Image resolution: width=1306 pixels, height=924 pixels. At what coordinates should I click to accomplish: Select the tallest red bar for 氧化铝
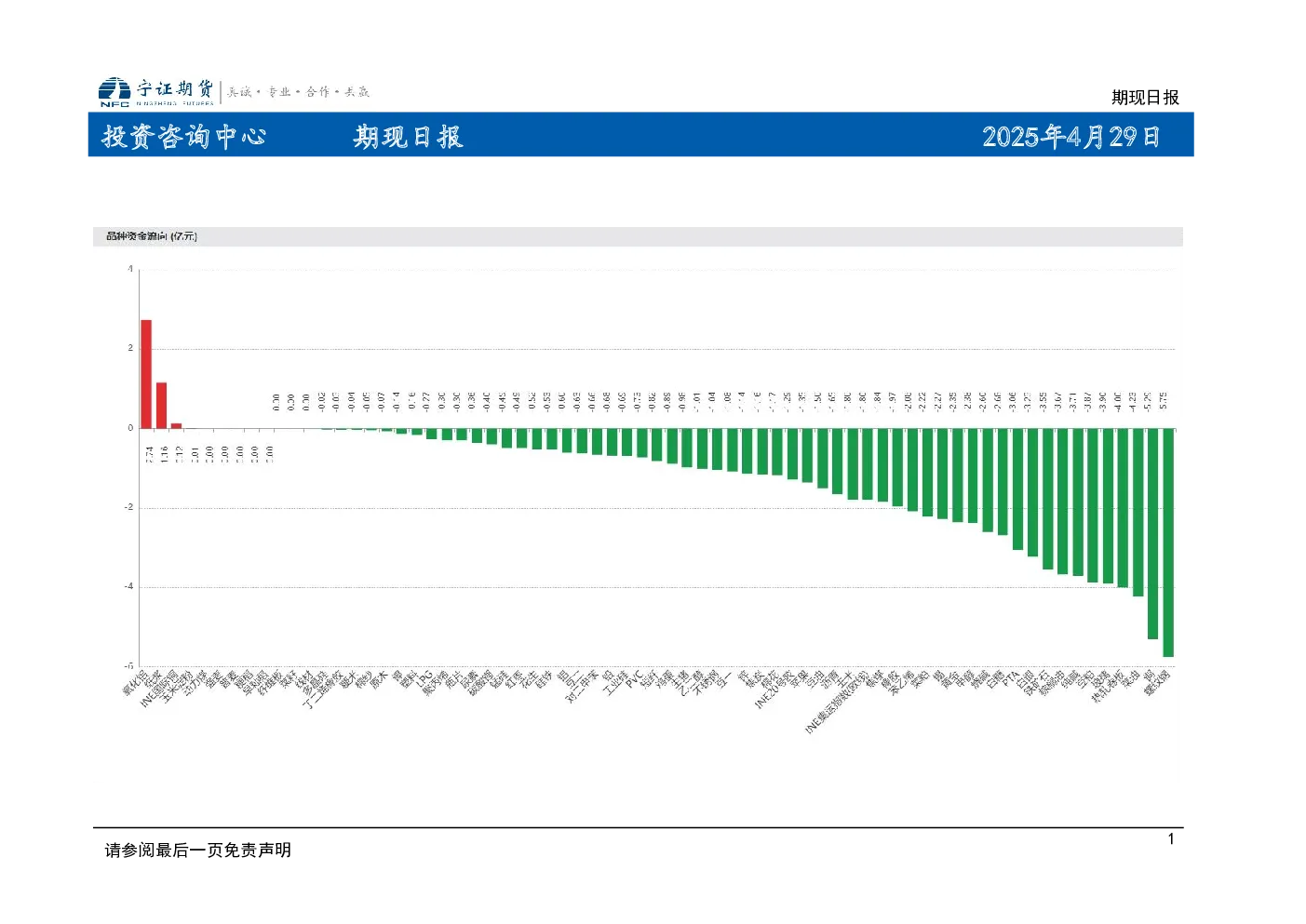coord(146,374)
